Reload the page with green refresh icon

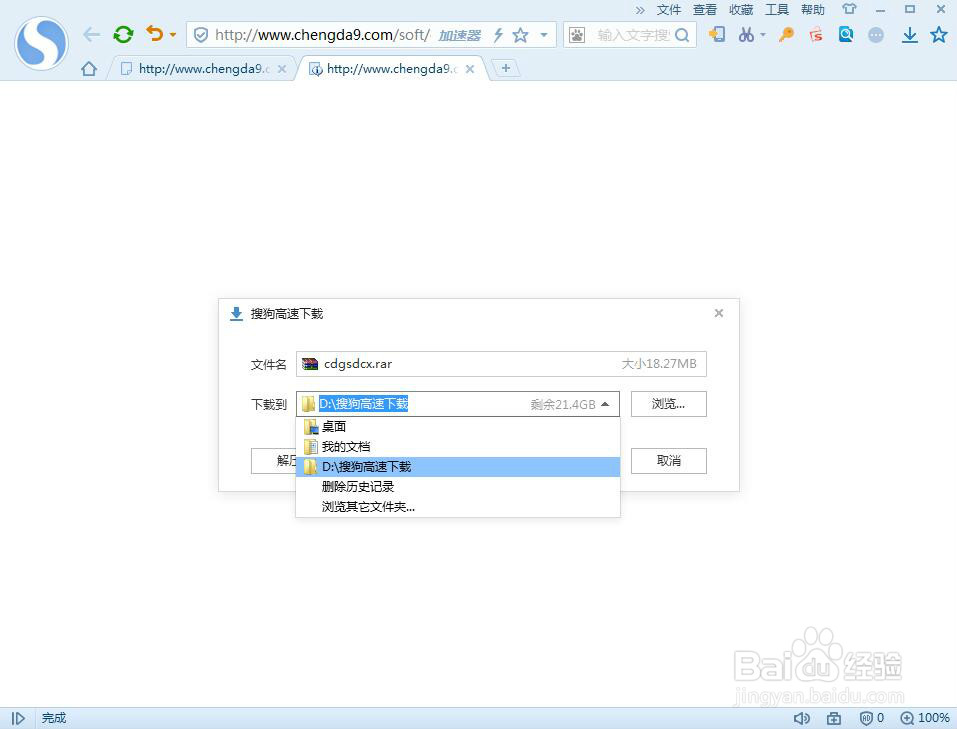click(123, 34)
